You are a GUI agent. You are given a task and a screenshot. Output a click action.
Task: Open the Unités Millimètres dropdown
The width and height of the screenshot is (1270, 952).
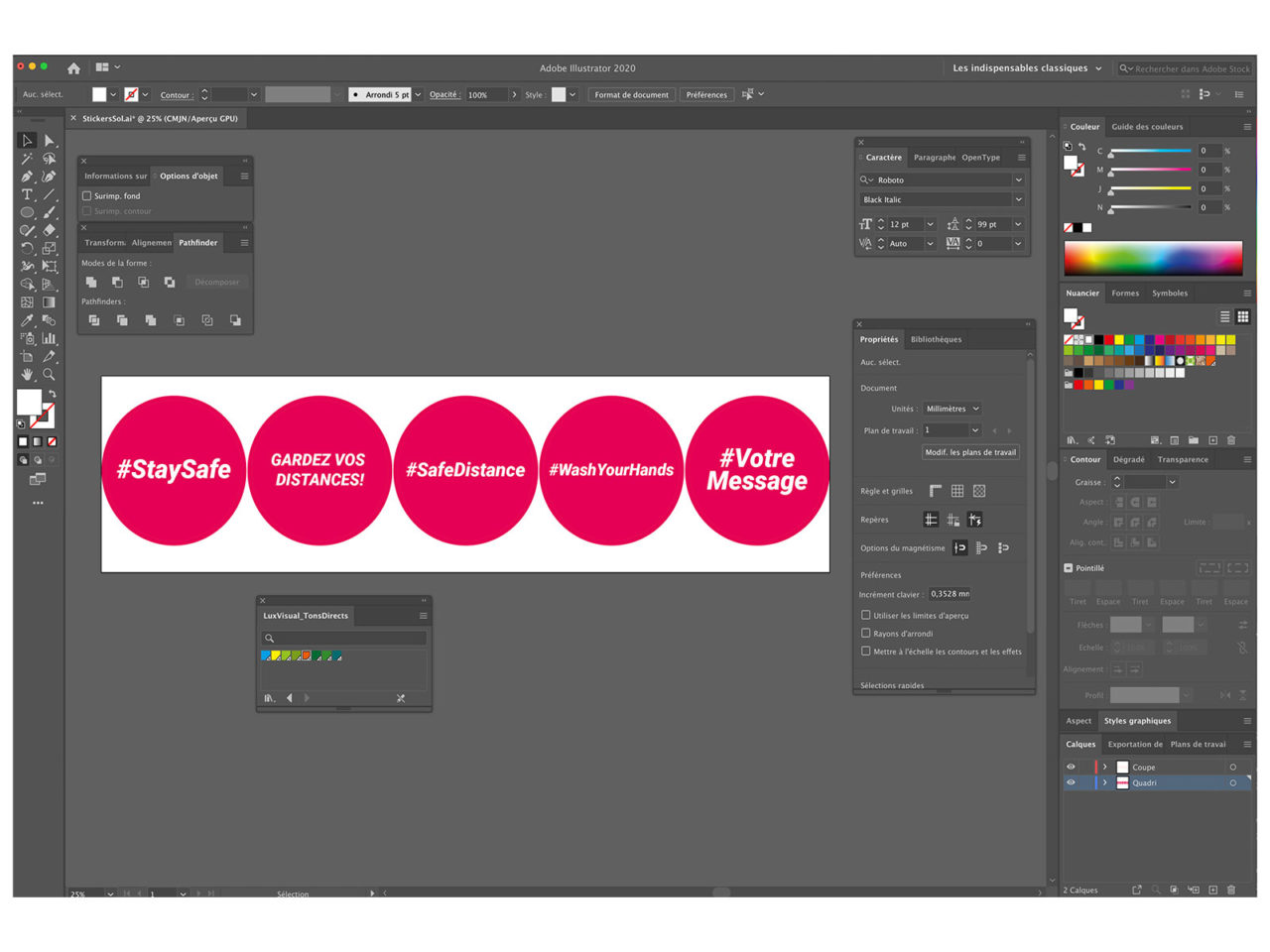click(x=952, y=409)
